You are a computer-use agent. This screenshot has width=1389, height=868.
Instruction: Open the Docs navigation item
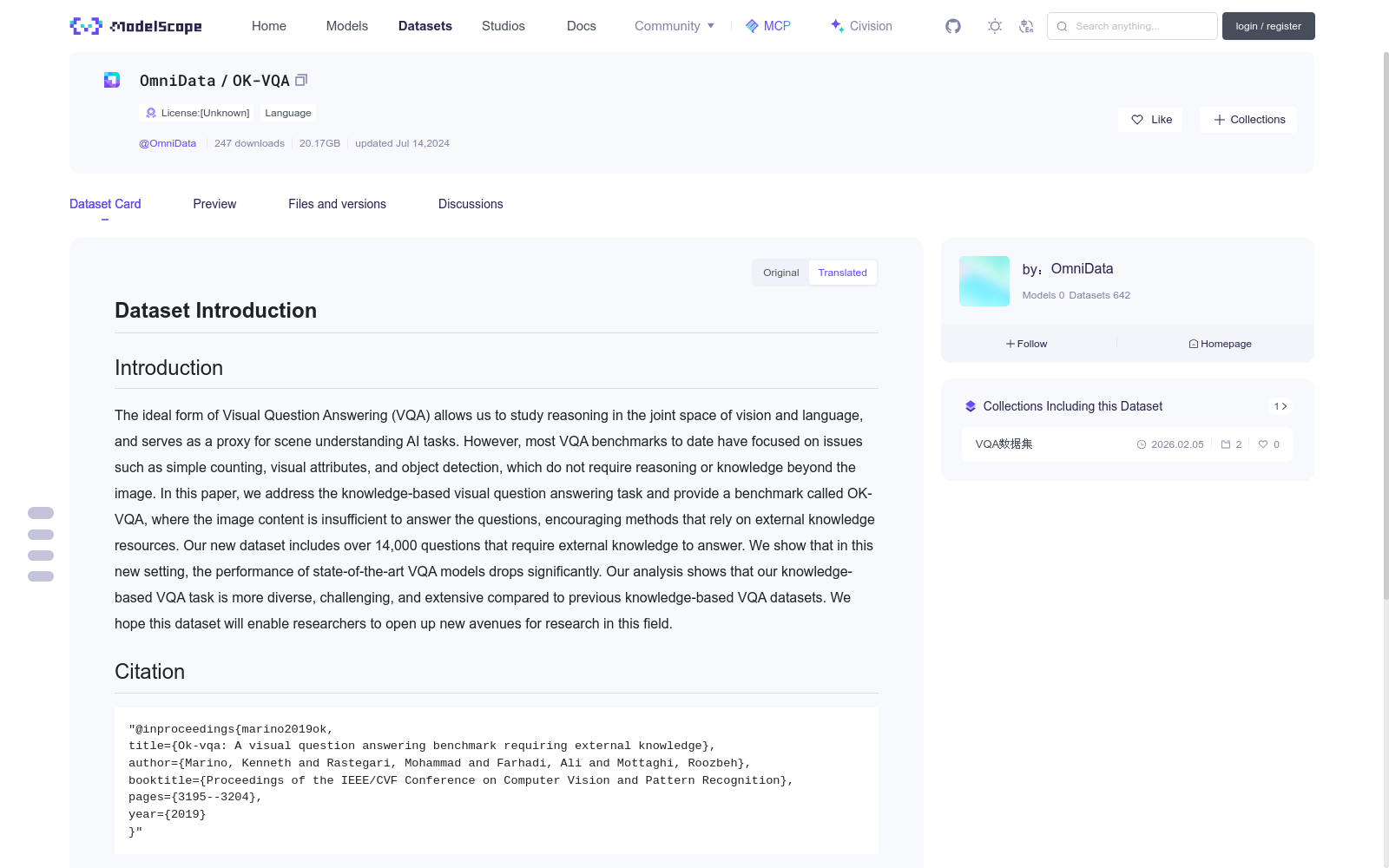582,26
